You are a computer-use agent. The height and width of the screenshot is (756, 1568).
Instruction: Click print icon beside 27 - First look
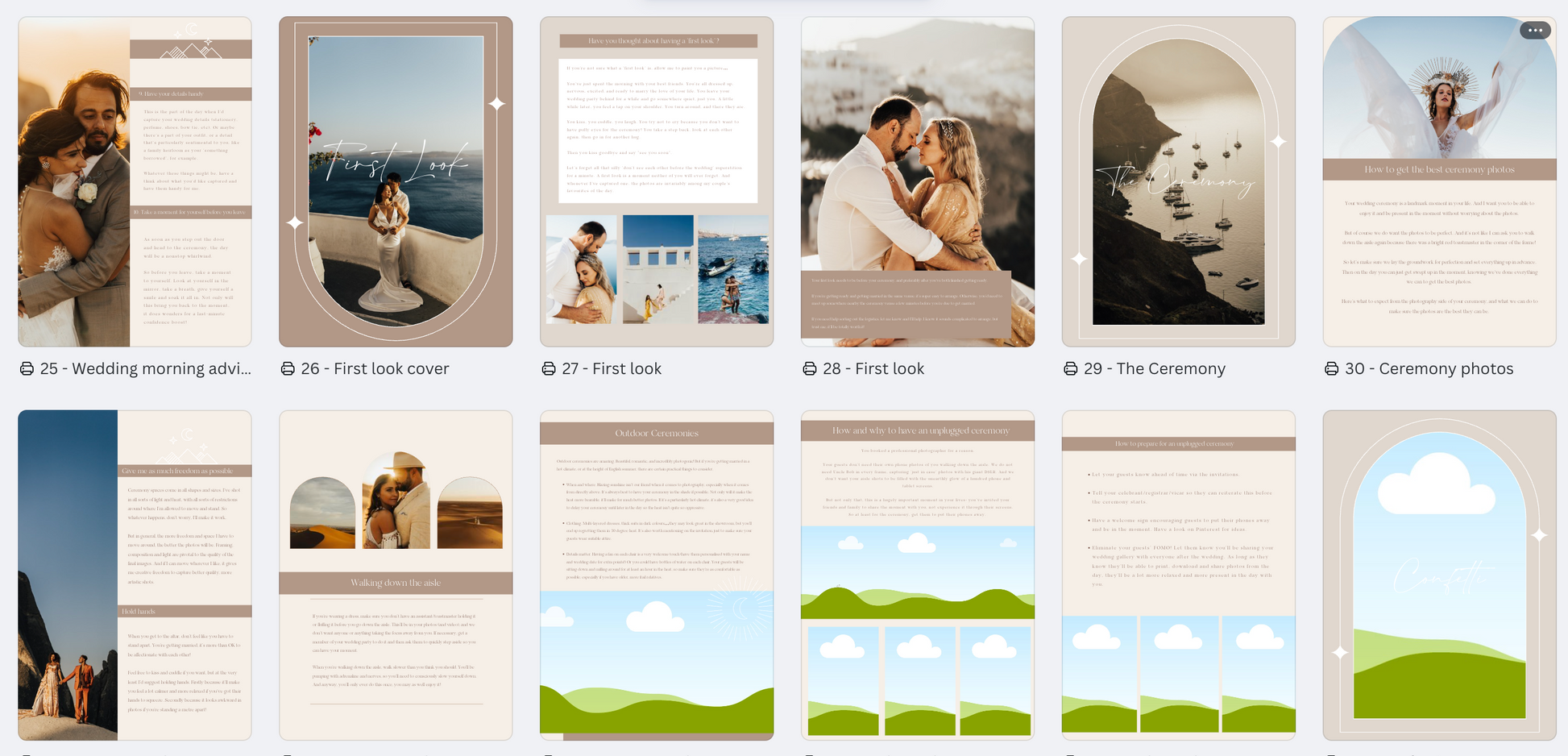pyautogui.click(x=549, y=368)
